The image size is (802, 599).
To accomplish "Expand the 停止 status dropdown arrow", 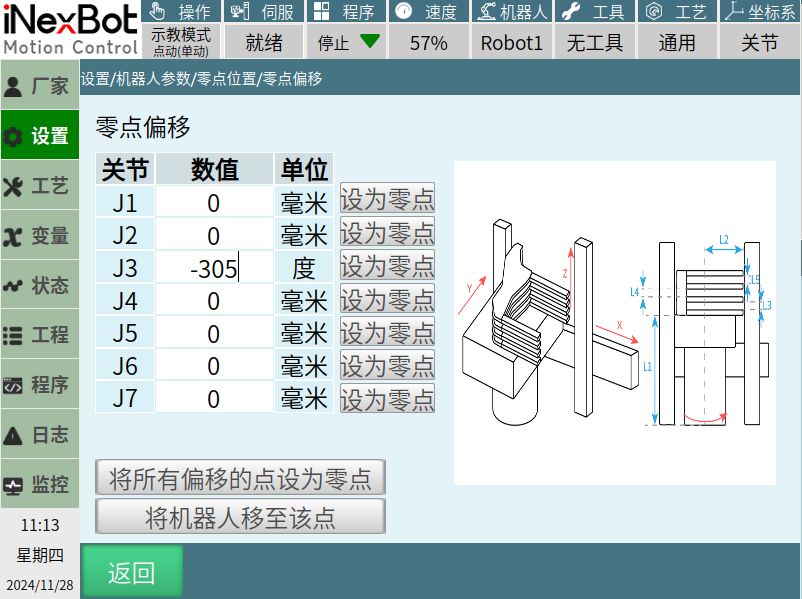I will pos(370,42).
